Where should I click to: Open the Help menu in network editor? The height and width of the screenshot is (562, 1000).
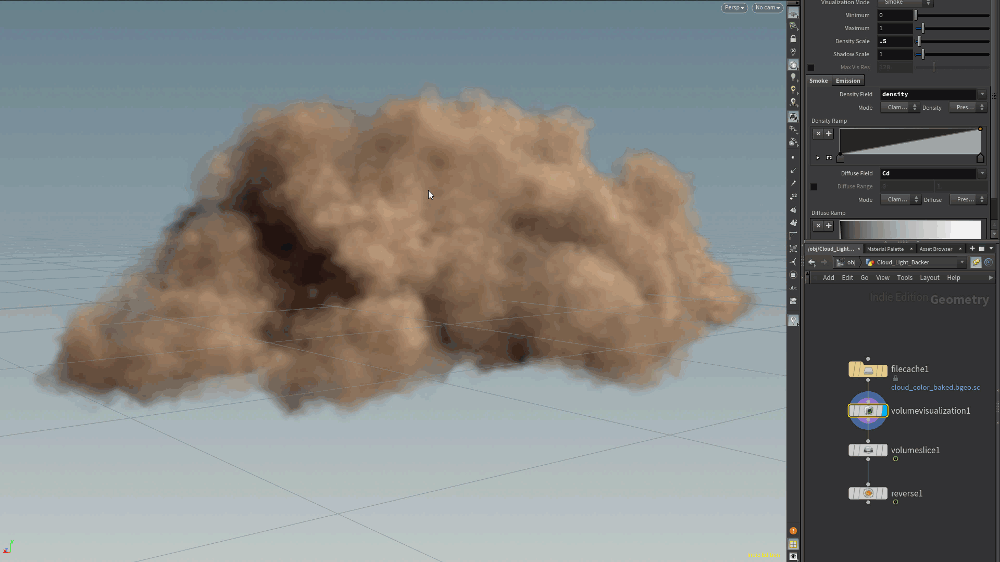[953, 277]
